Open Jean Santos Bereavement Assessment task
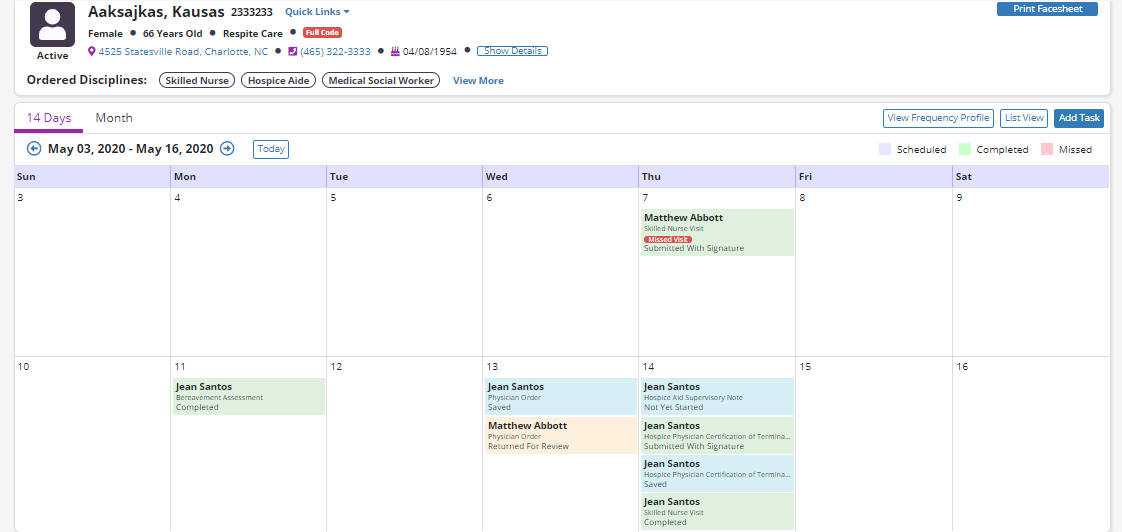 (249, 396)
